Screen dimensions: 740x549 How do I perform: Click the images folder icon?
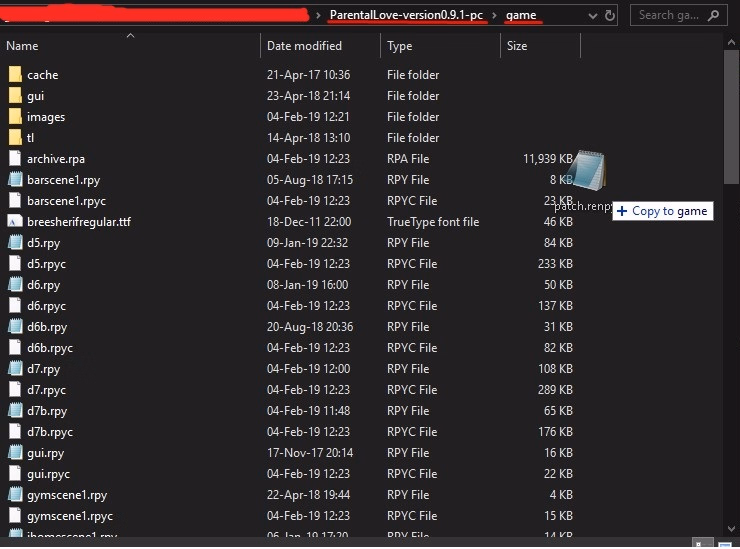14,117
